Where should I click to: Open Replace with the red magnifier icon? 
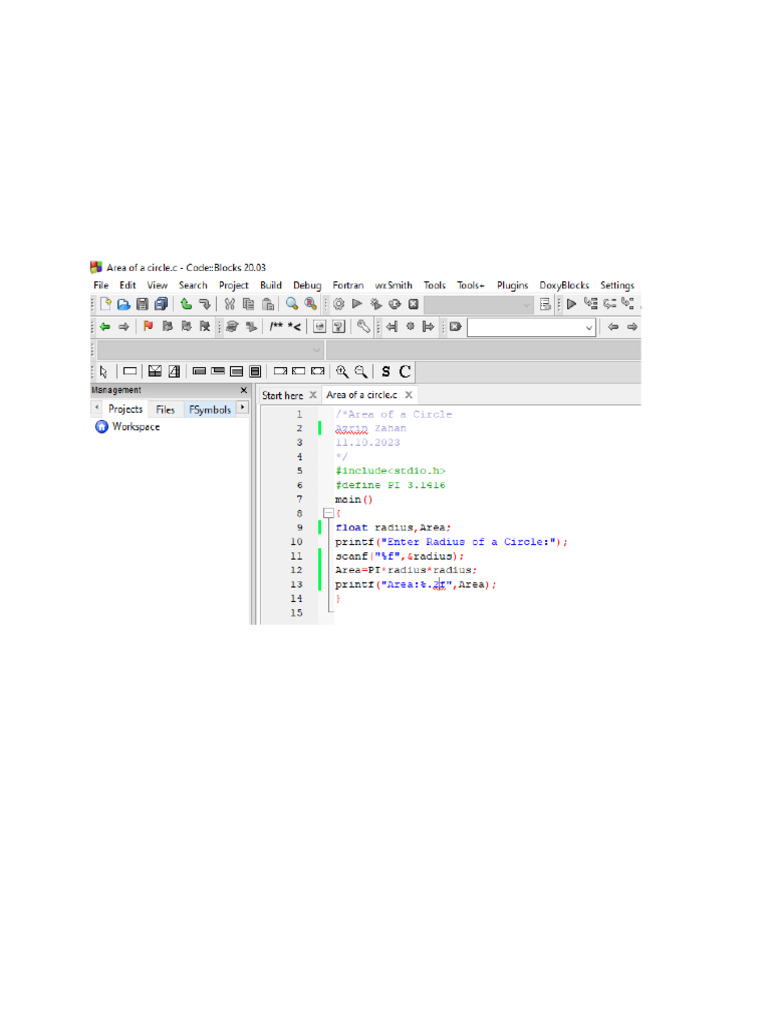(311, 304)
